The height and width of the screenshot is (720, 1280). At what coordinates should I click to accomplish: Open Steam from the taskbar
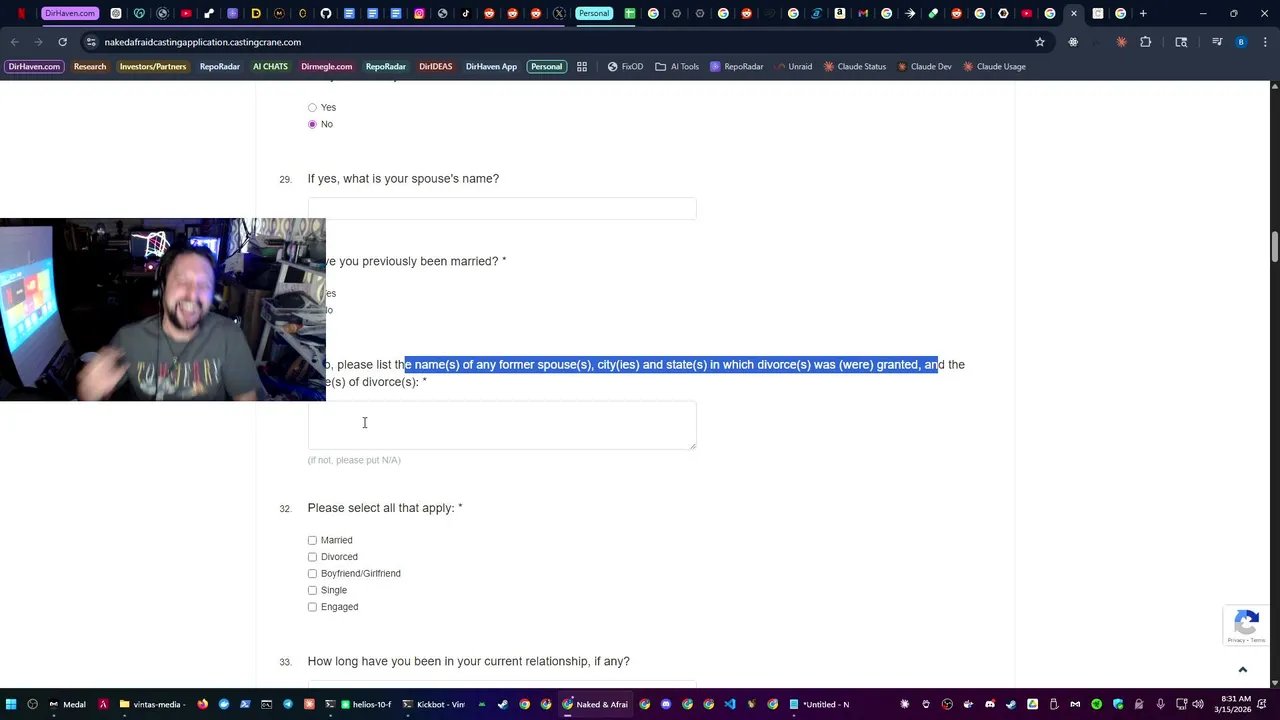tap(502, 704)
